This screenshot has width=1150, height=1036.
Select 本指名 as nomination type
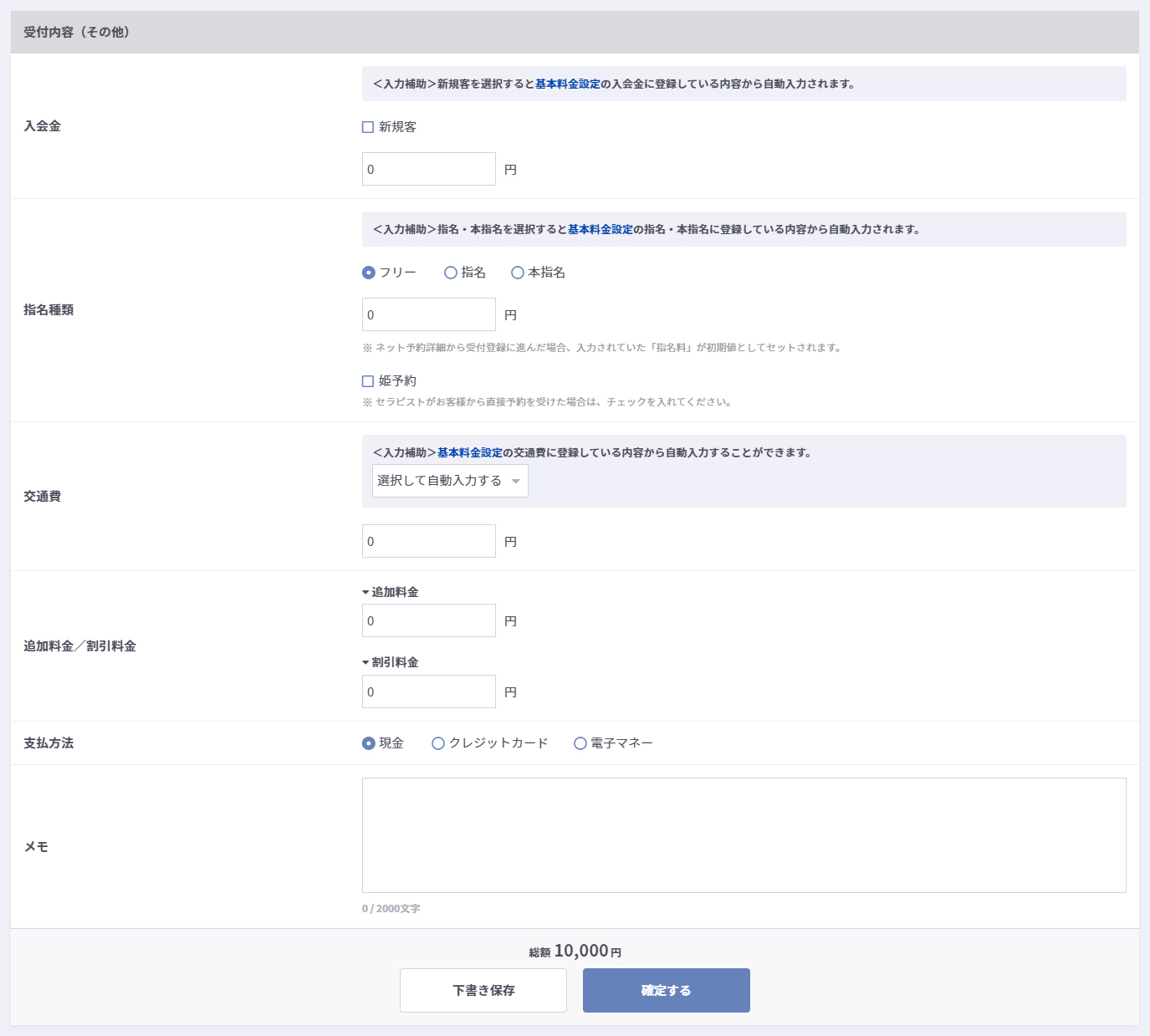pyautogui.click(x=518, y=273)
